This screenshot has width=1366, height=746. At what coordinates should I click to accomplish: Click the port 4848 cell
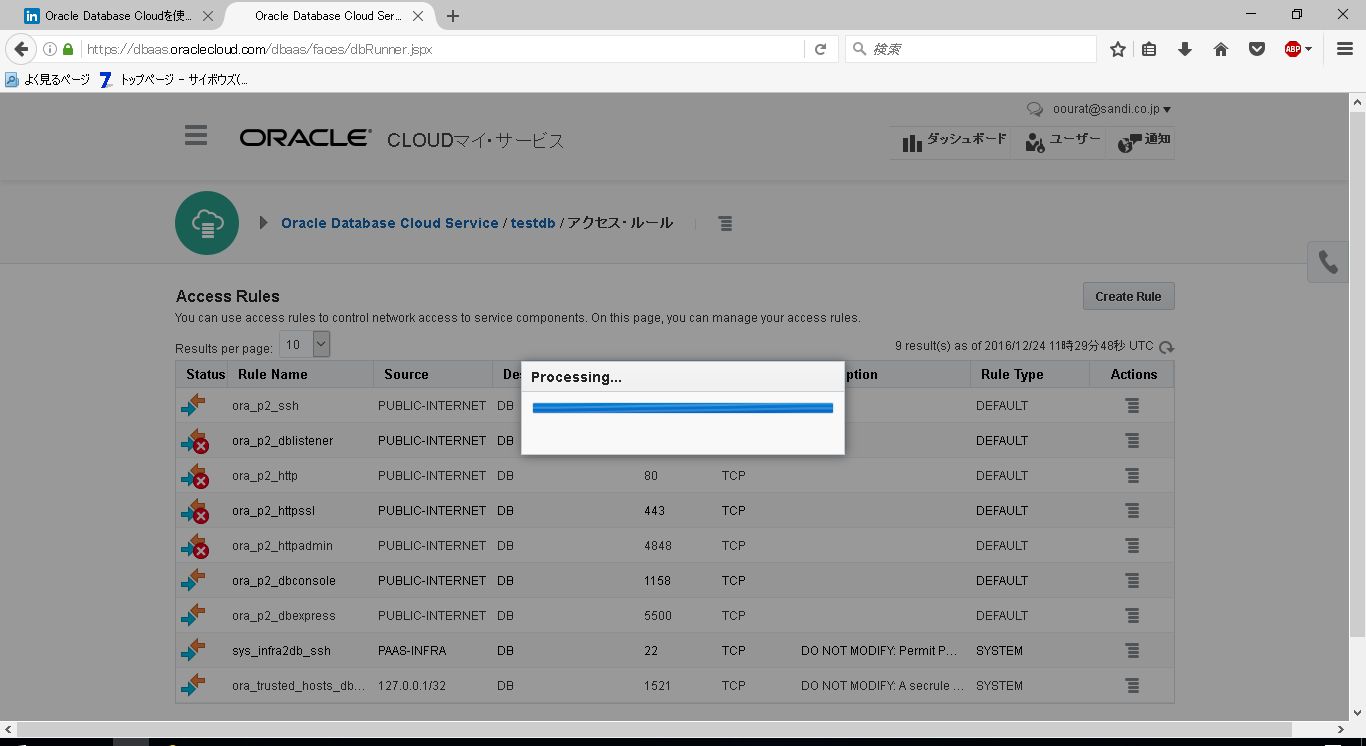(658, 546)
